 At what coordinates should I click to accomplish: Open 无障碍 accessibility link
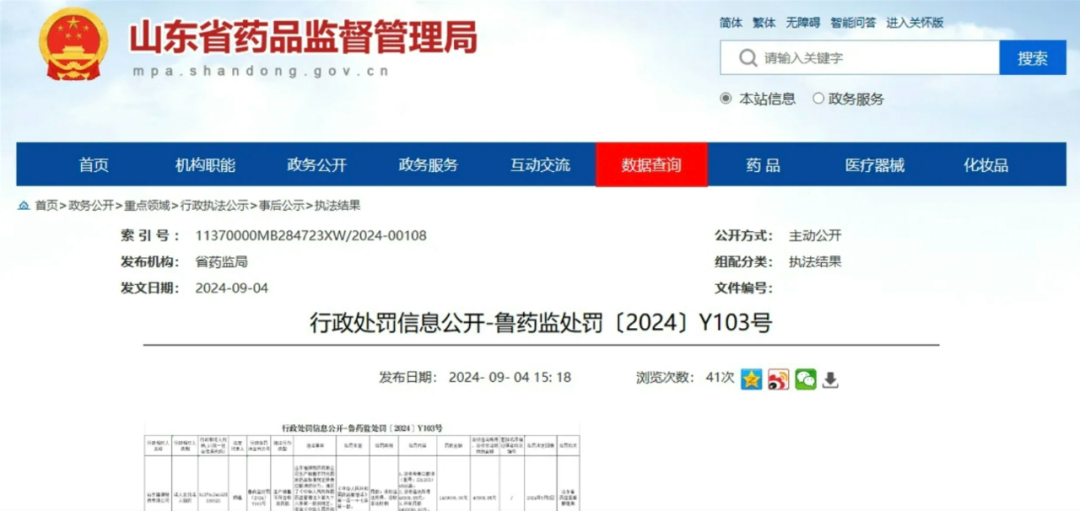(x=802, y=23)
